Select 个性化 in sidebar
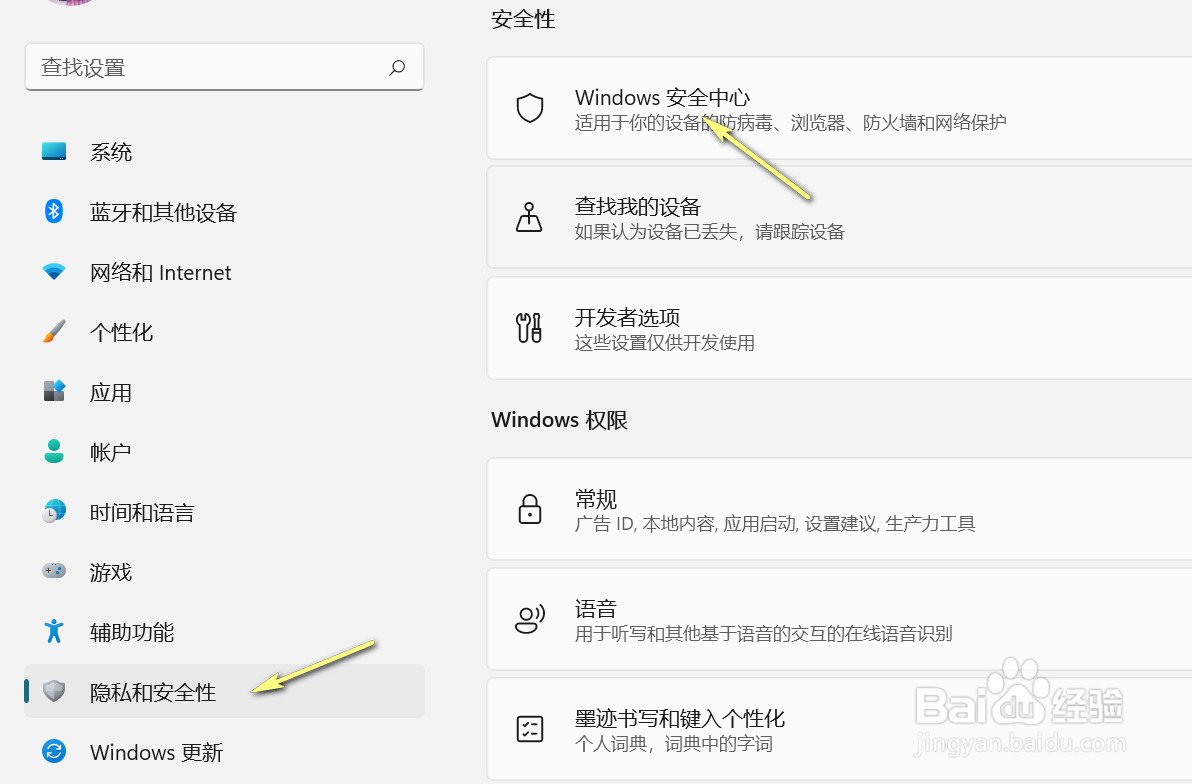Viewport: 1192px width, 784px height. [x=224, y=332]
